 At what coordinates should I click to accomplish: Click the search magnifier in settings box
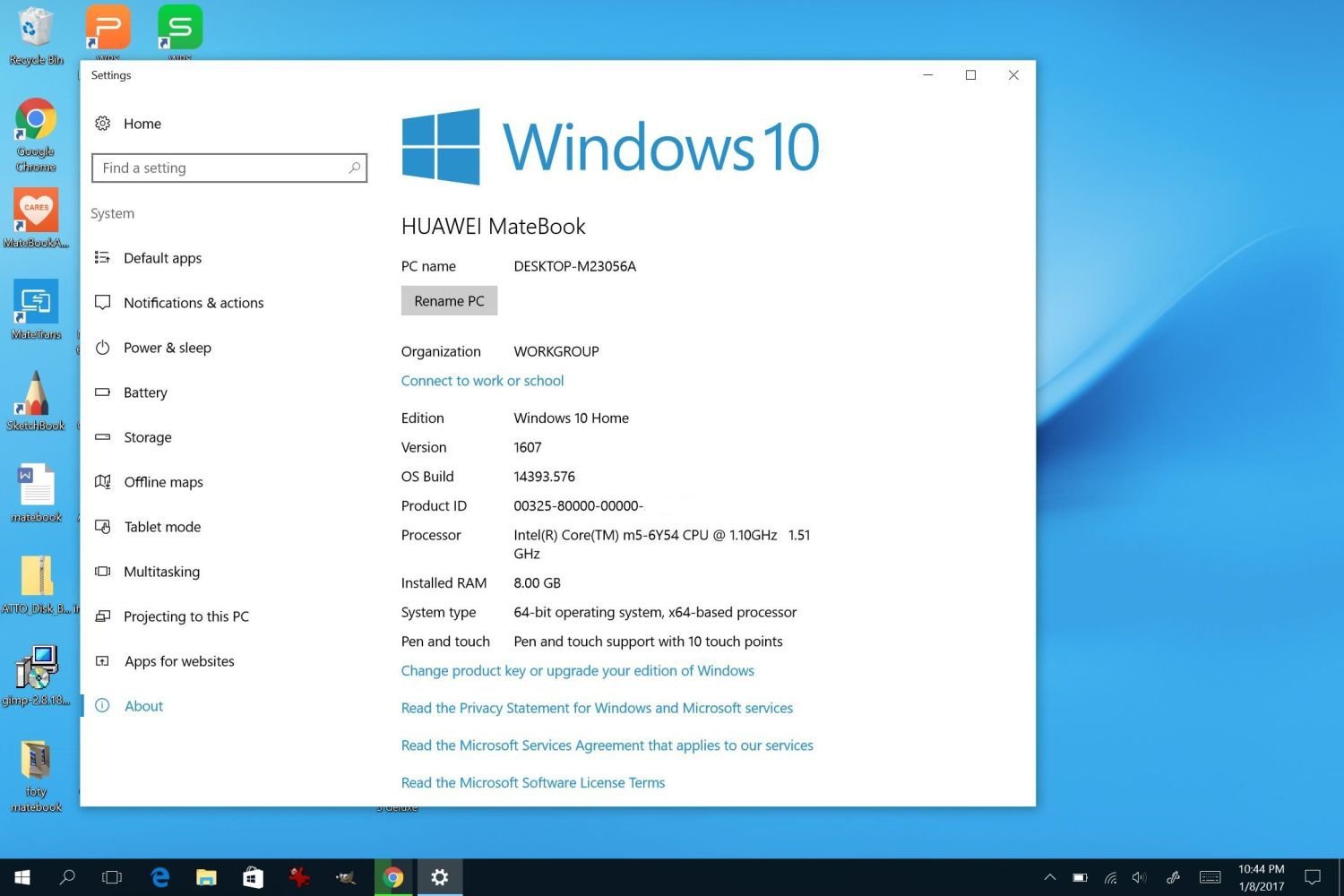pyautogui.click(x=355, y=168)
